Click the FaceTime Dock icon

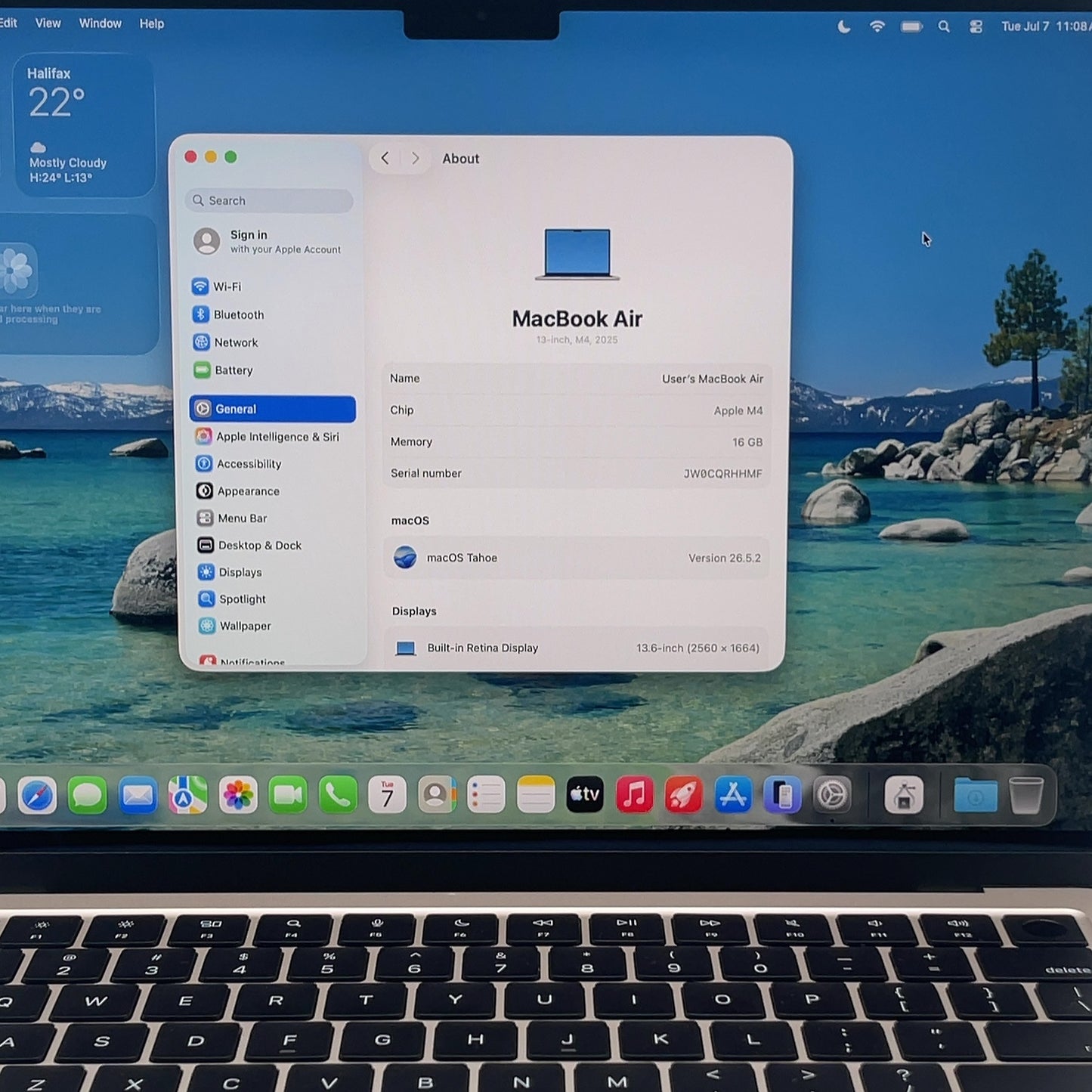[288, 795]
